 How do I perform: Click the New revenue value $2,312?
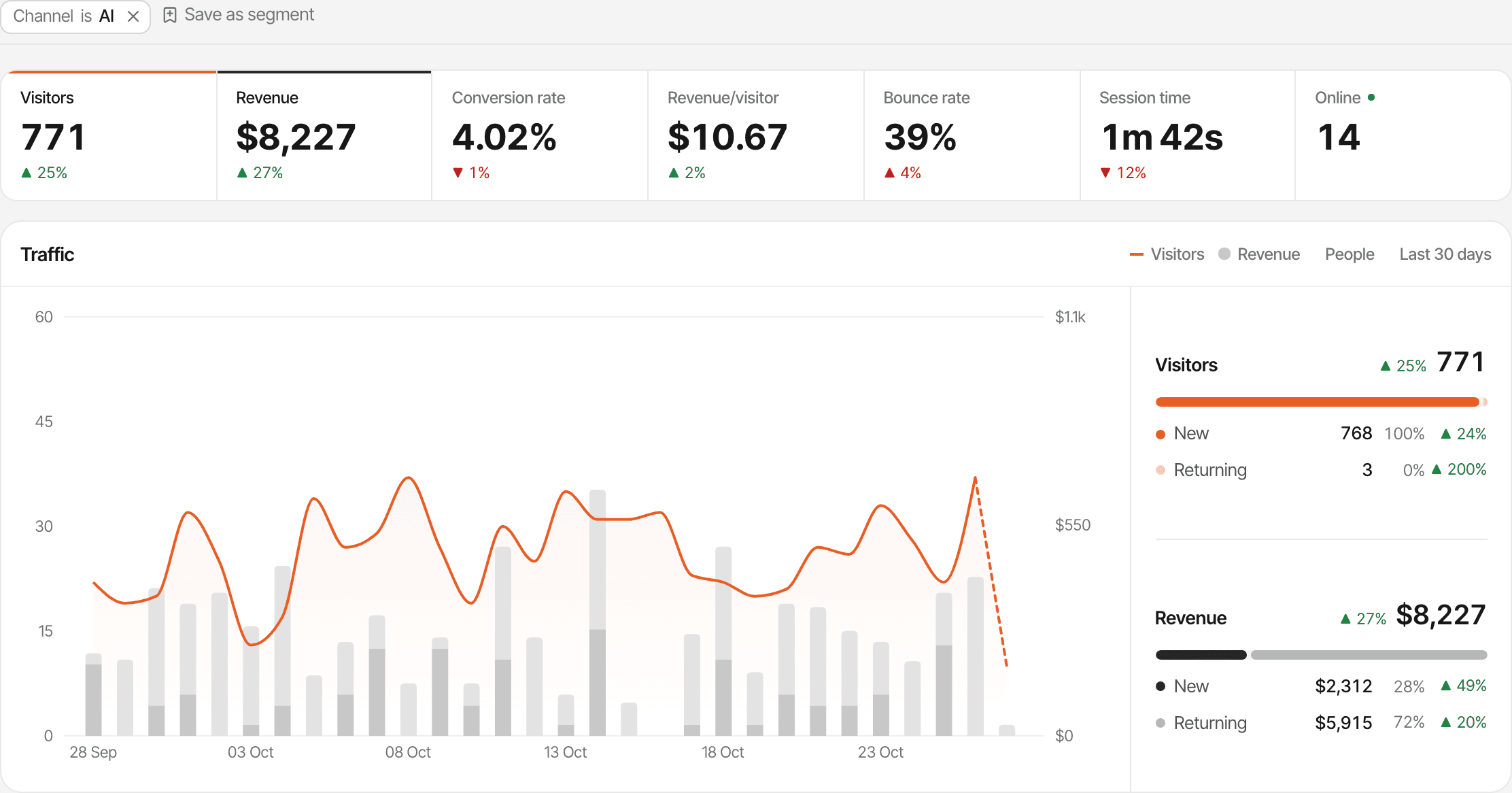click(x=1343, y=686)
